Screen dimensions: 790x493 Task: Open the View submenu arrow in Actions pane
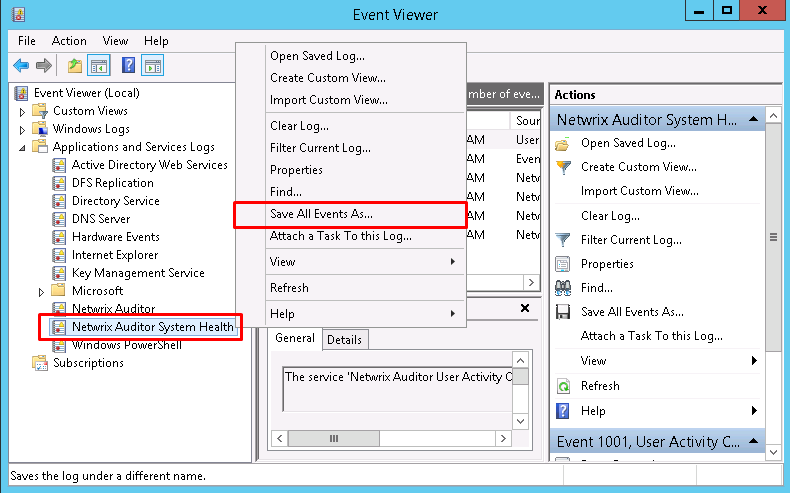(x=754, y=361)
